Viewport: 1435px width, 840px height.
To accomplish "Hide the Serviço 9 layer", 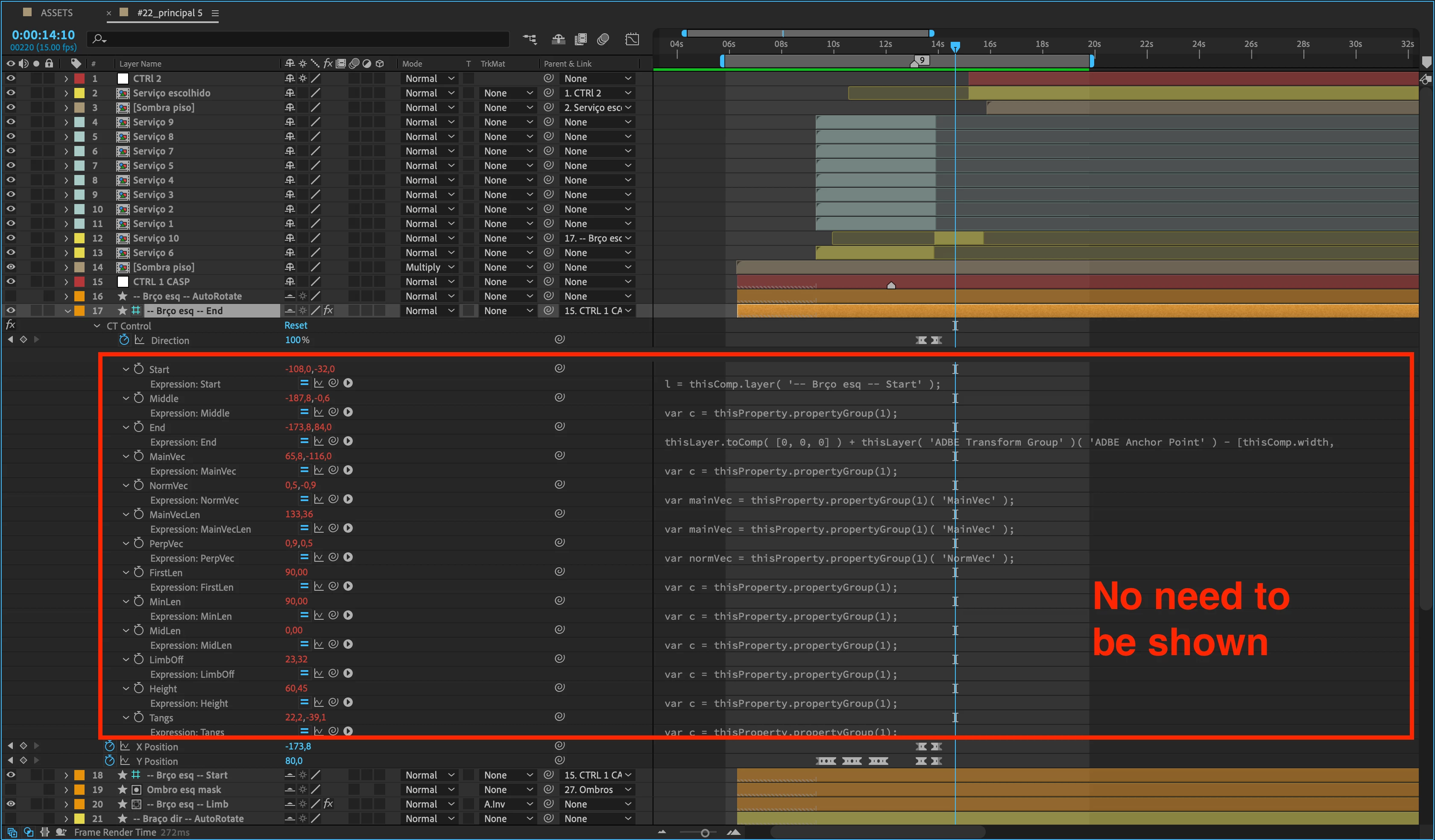I will pyautogui.click(x=11, y=122).
